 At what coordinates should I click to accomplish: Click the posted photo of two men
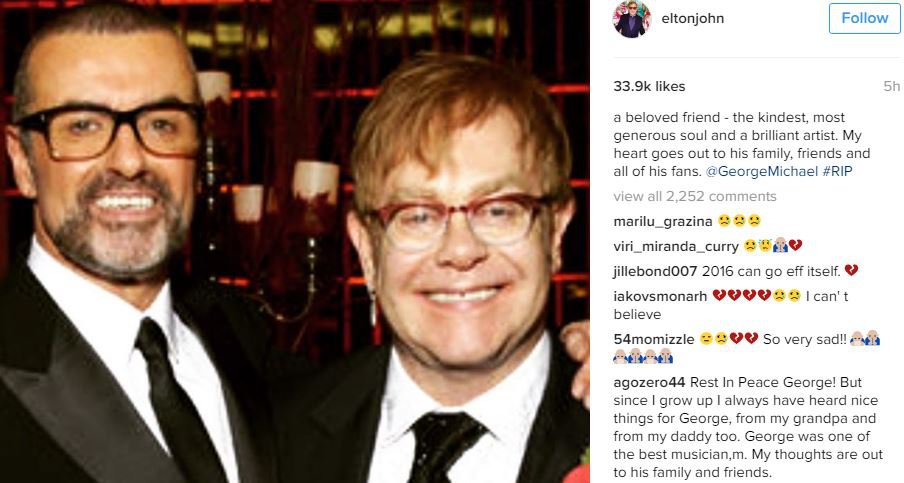coord(295,242)
